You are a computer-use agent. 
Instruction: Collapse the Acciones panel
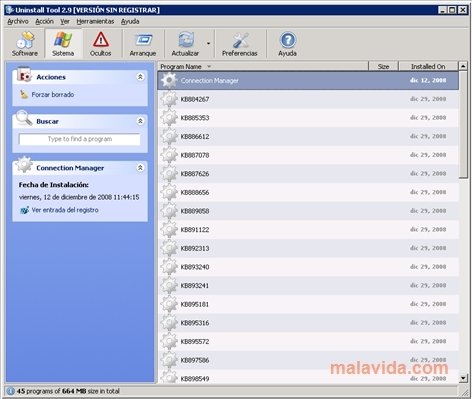(140, 77)
